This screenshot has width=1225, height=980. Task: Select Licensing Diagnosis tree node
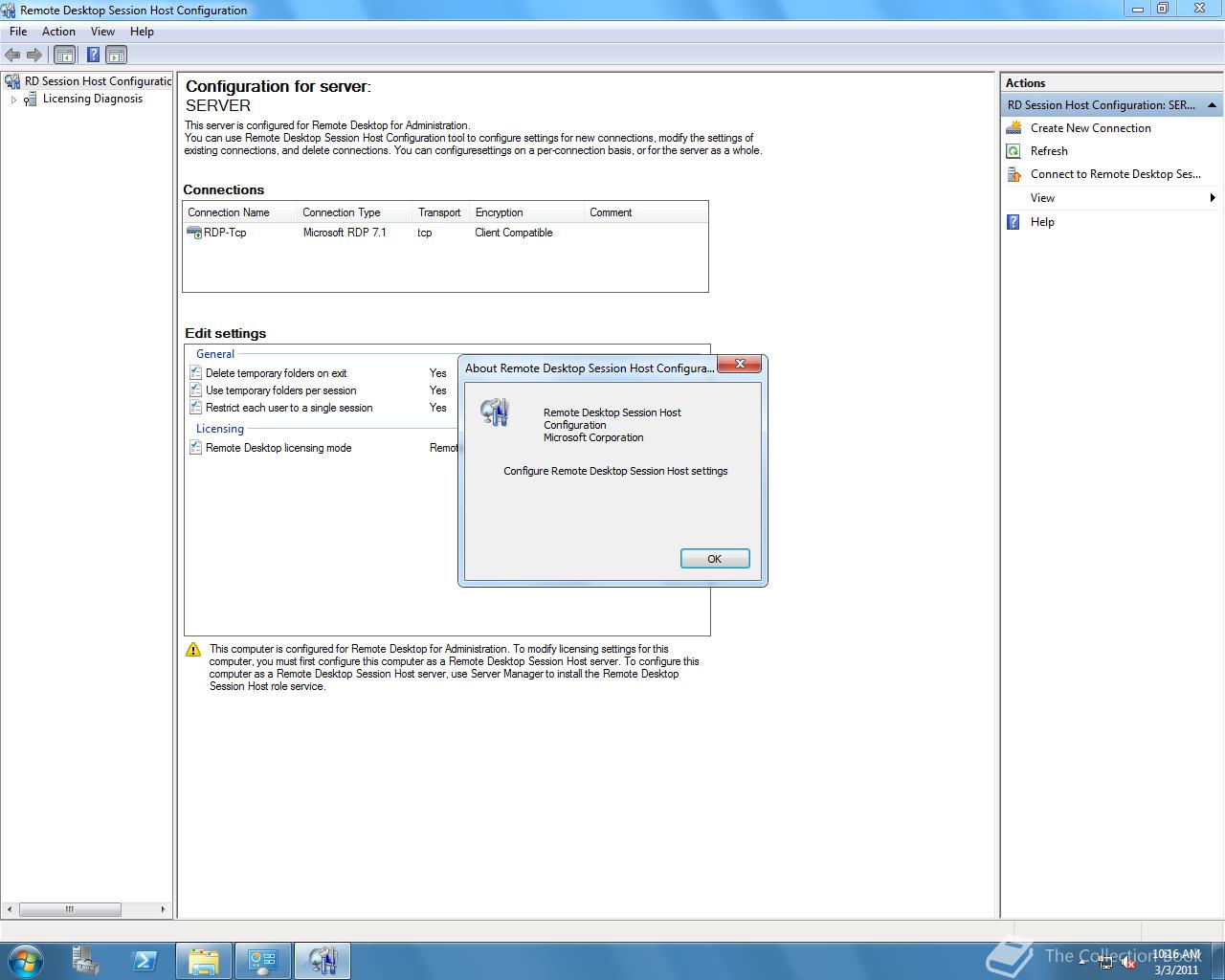[x=93, y=99]
